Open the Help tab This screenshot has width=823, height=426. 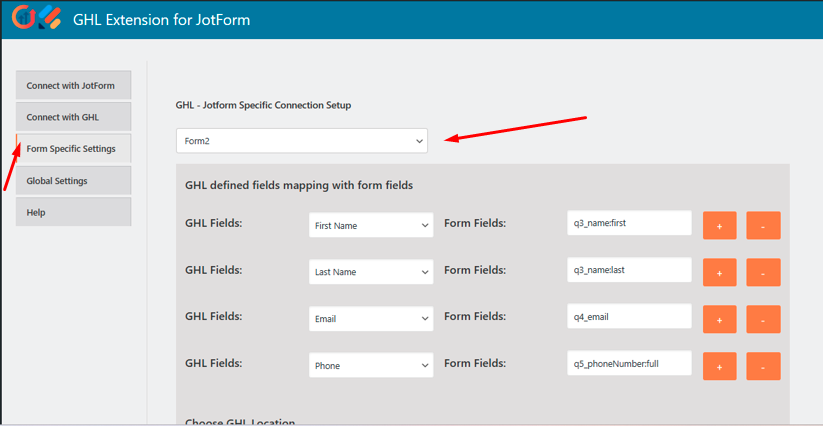pyautogui.click(x=73, y=212)
